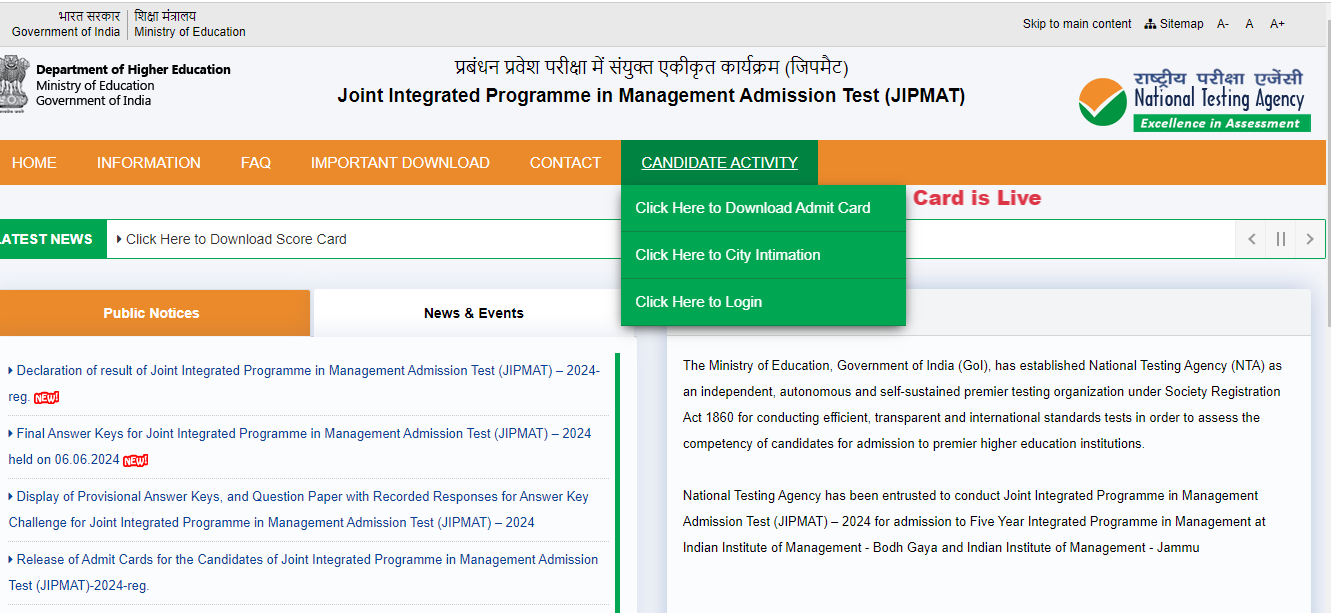The width and height of the screenshot is (1331, 613).
Task: Increase font size with A+ button
Action: click(x=1277, y=24)
